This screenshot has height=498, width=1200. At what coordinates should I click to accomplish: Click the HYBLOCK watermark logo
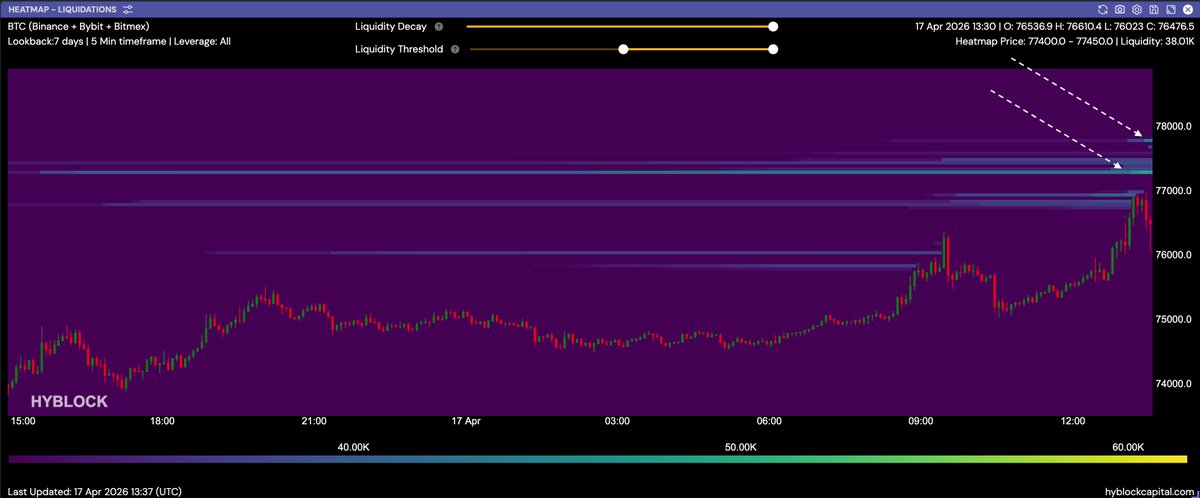[x=68, y=401]
